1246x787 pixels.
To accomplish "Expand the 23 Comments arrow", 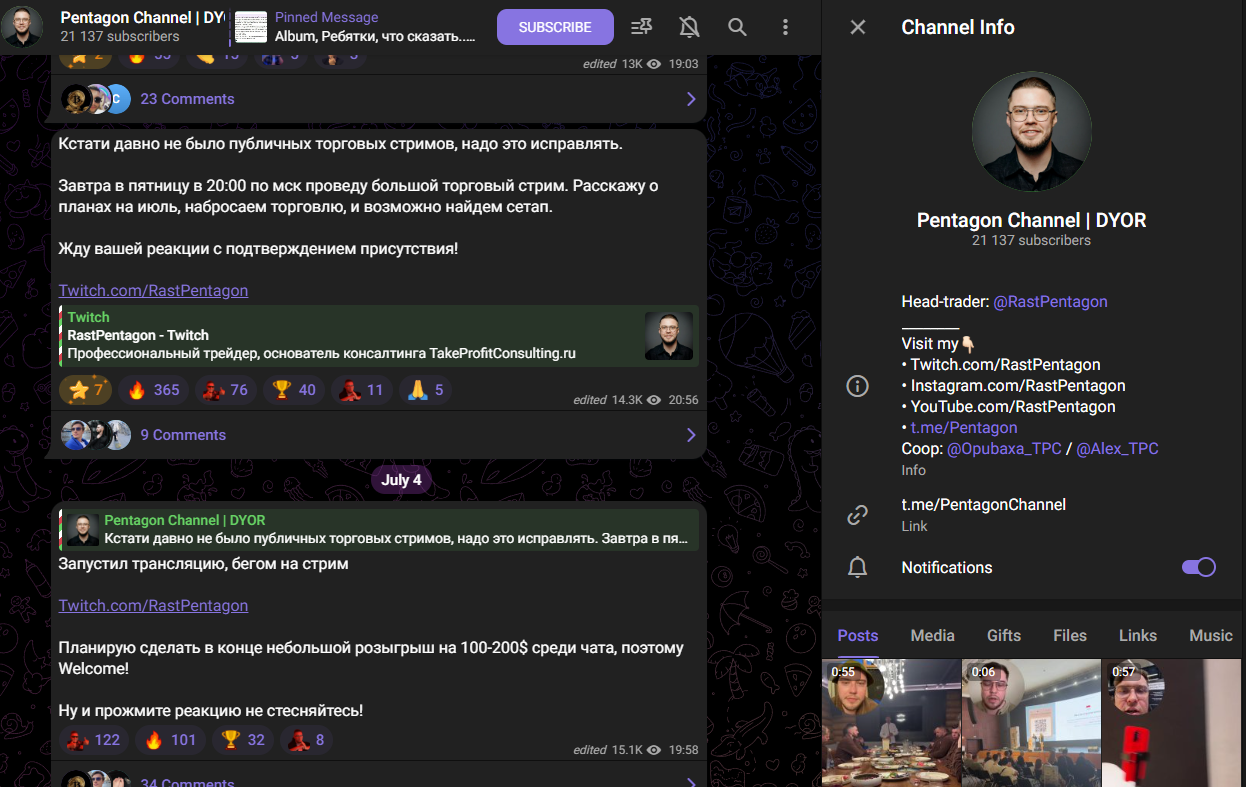I will (691, 99).
